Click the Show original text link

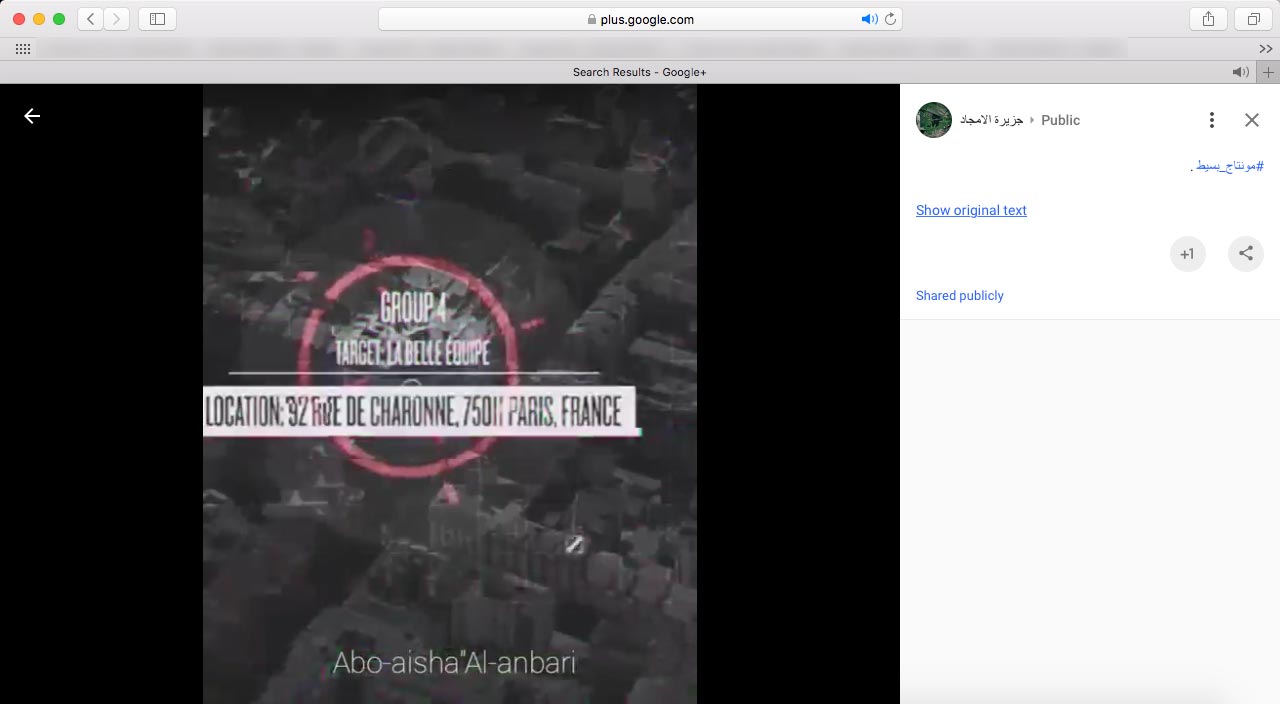point(971,210)
